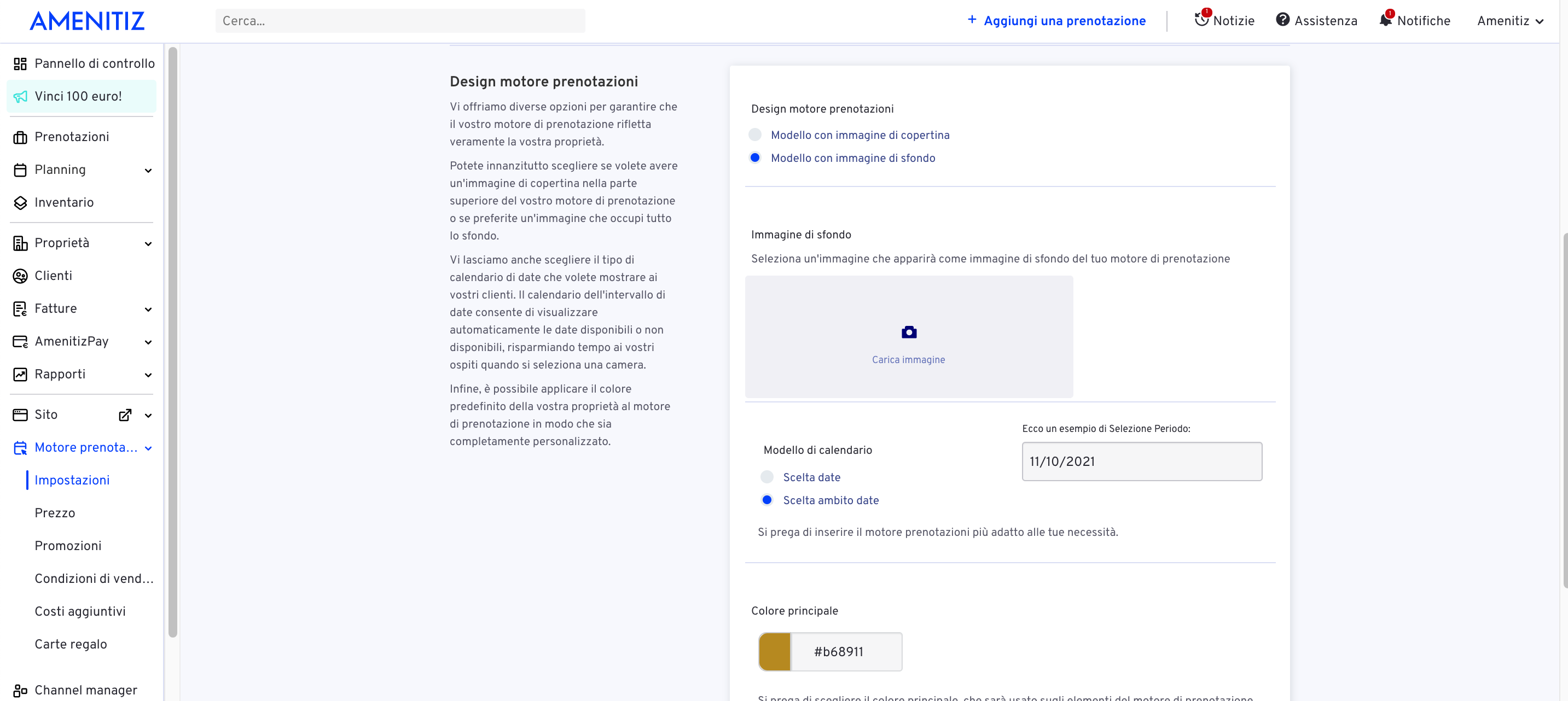Image resolution: width=1568 pixels, height=701 pixels.
Task: Click the Assistenza question mark icon
Action: pos(1282,20)
